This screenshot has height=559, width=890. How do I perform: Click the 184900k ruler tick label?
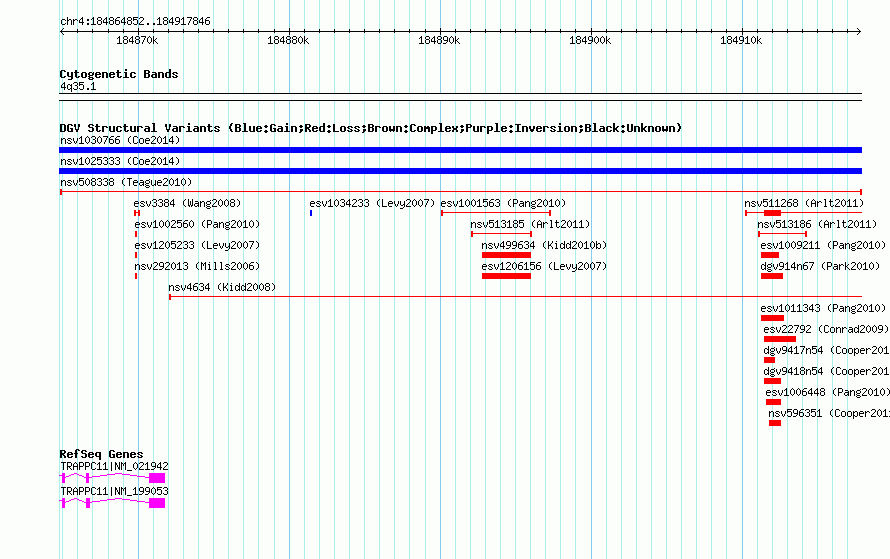(x=590, y=40)
